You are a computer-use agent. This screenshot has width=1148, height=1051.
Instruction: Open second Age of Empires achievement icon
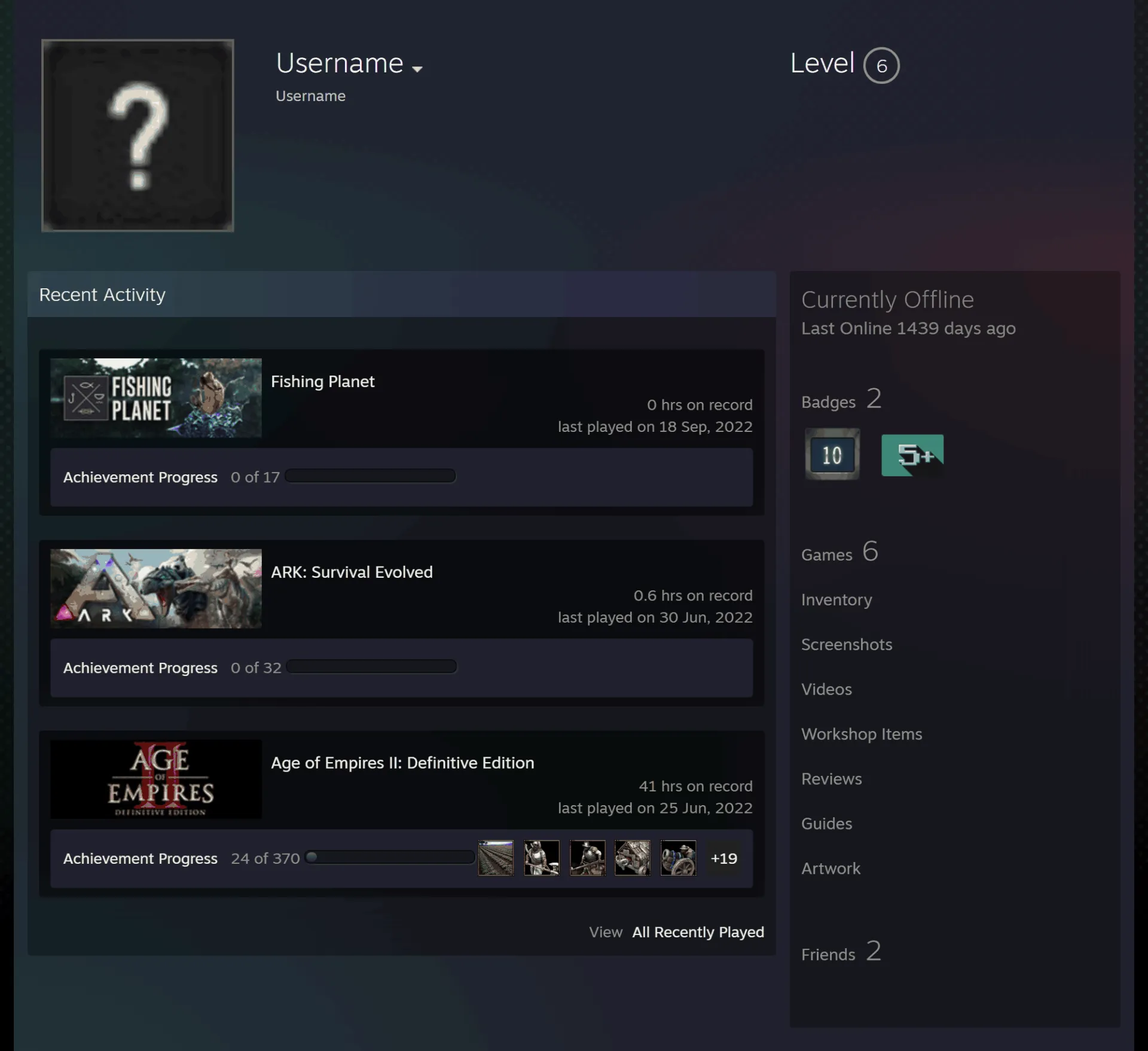542,858
